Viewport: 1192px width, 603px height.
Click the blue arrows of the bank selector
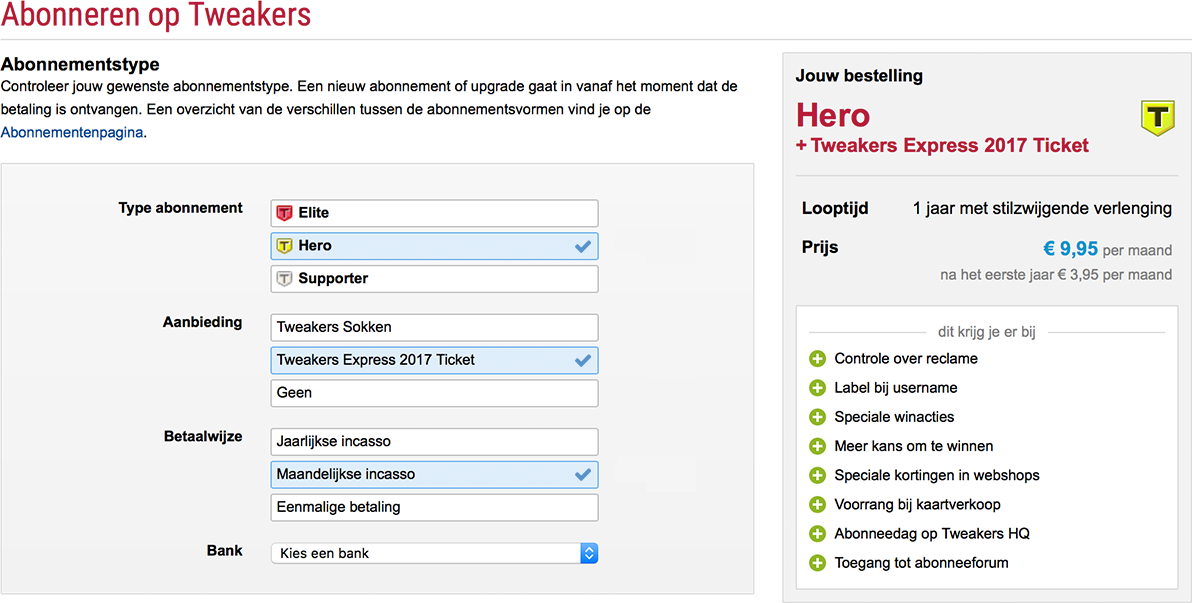point(589,553)
